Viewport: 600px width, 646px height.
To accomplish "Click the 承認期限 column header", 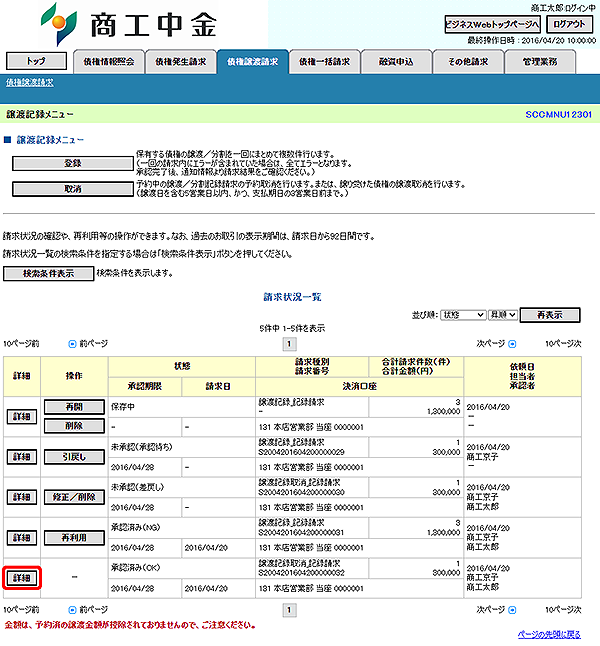I will [x=145, y=386].
